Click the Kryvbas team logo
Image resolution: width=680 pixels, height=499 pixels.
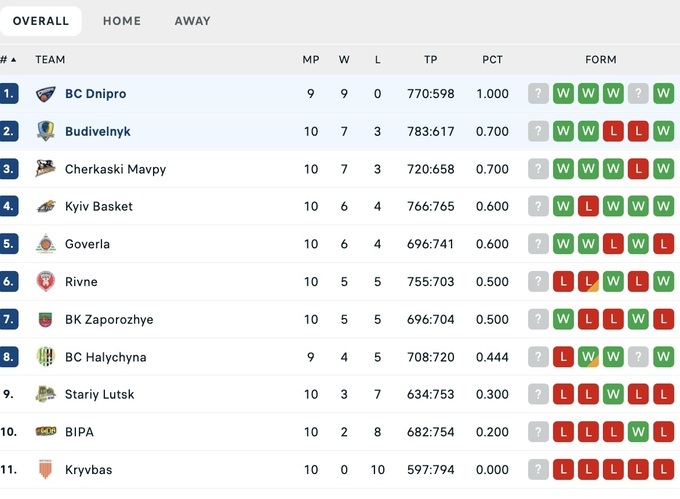[46, 470]
